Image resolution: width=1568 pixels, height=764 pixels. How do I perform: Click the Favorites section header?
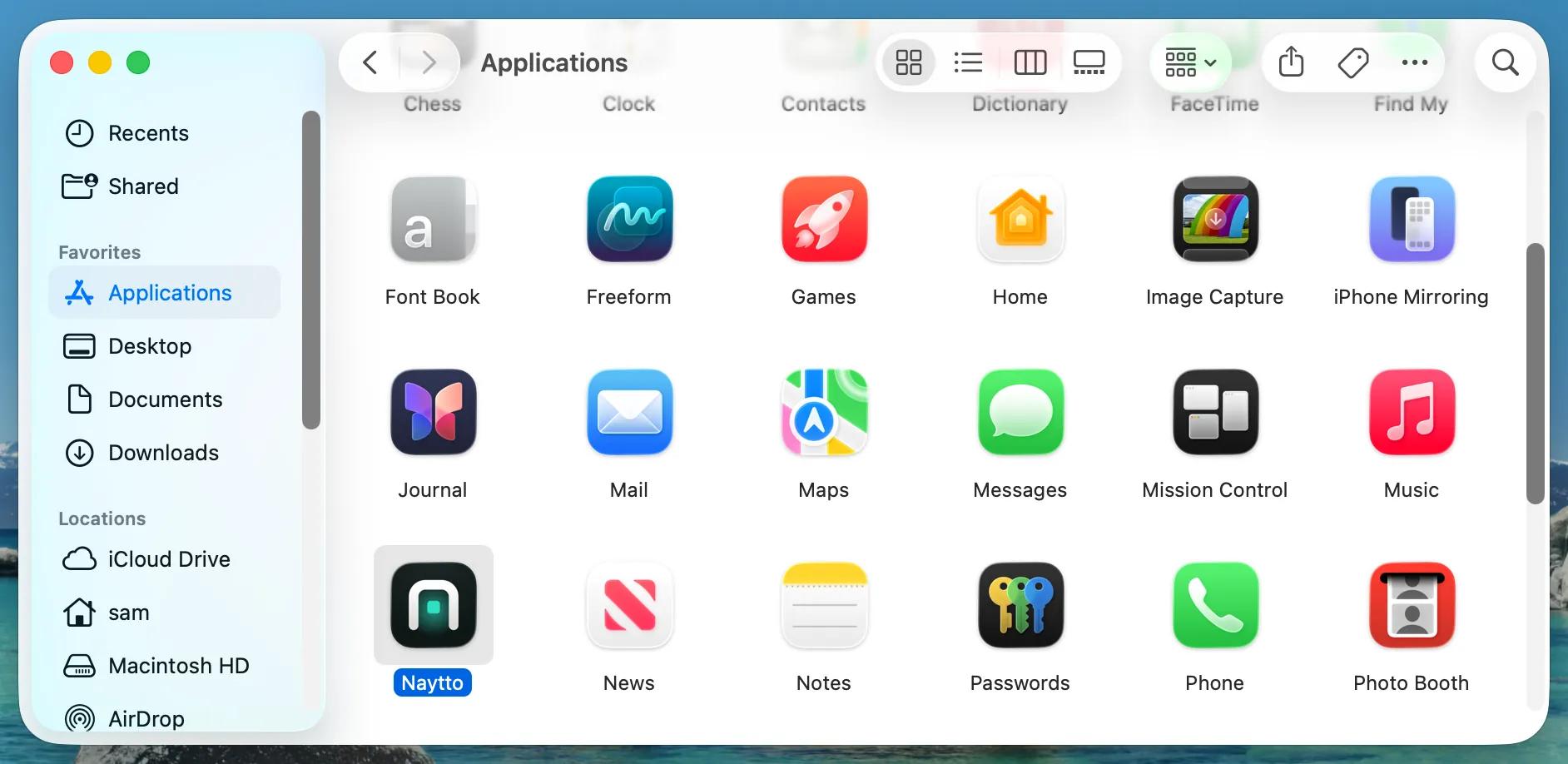click(99, 252)
